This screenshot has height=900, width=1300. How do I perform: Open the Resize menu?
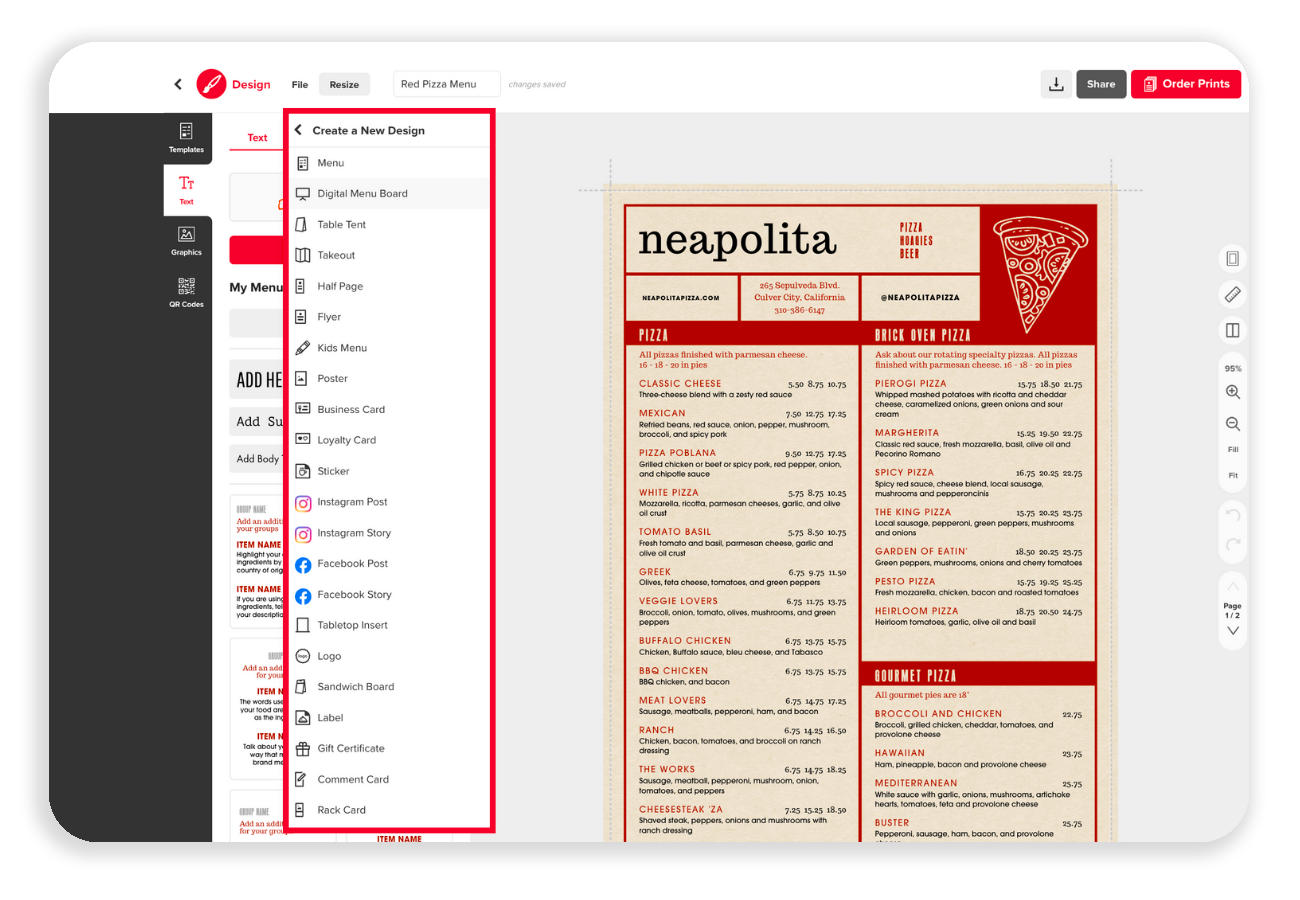tap(344, 85)
